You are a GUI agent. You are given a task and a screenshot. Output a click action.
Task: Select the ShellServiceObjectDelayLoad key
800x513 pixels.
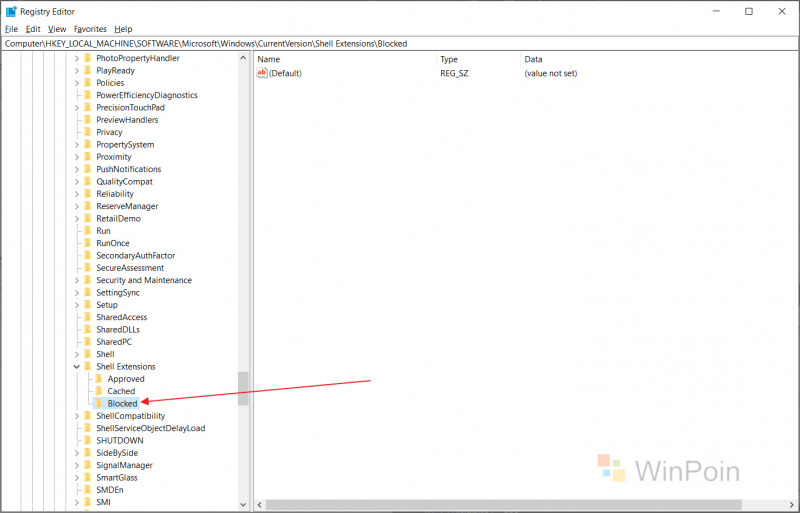coord(151,428)
